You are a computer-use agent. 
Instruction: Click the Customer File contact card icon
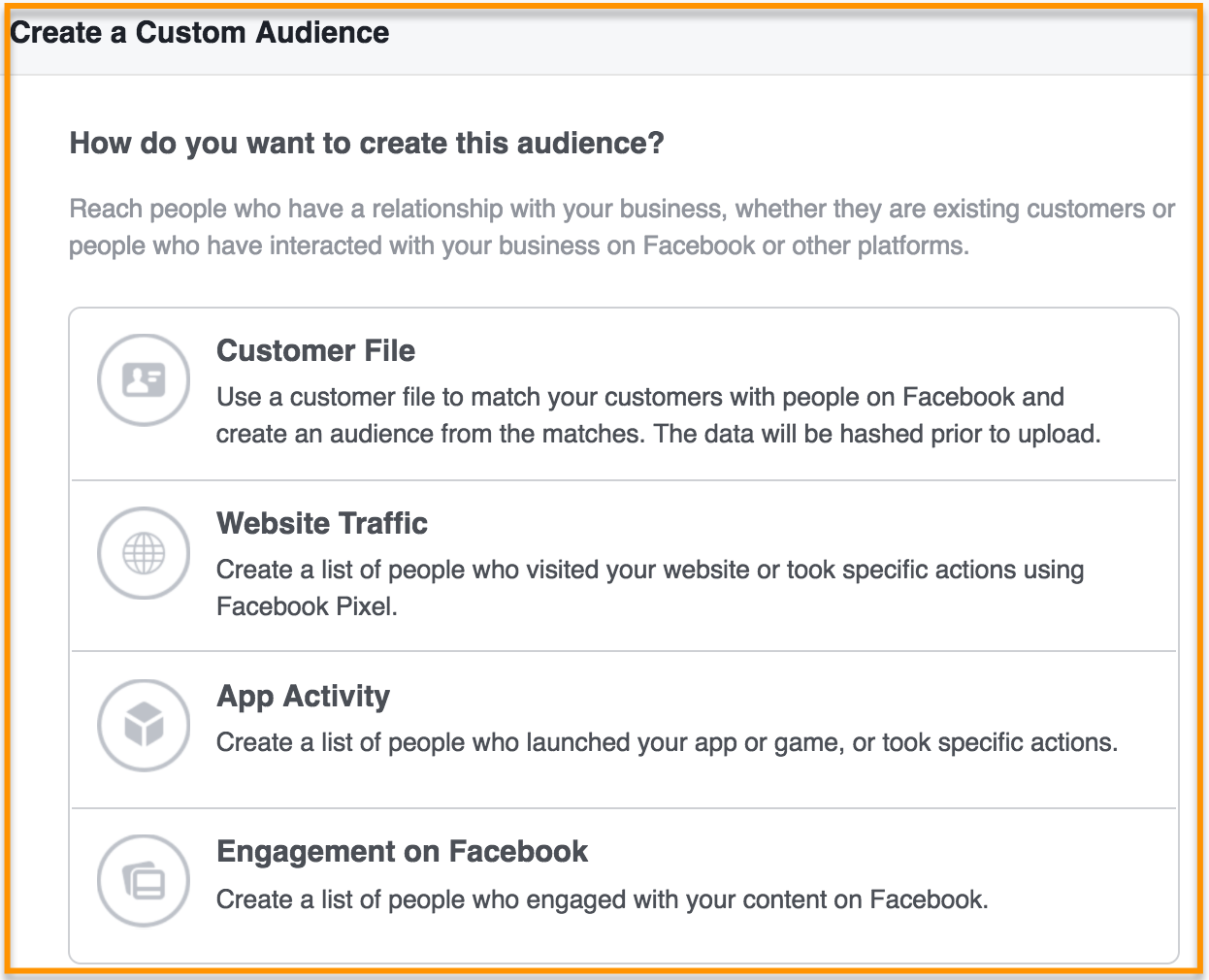click(144, 379)
